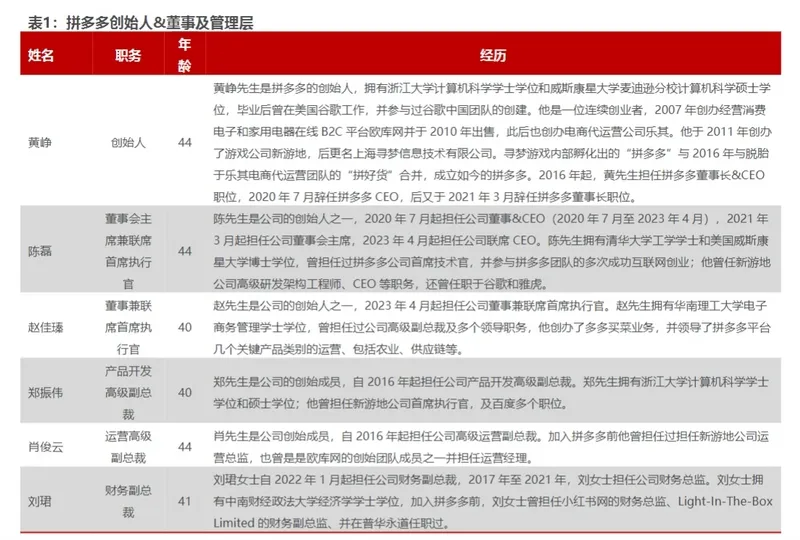Viewport: 800px width, 540px height.
Task: Select the name cell 陈磊
Action: (x=40, y=251)
